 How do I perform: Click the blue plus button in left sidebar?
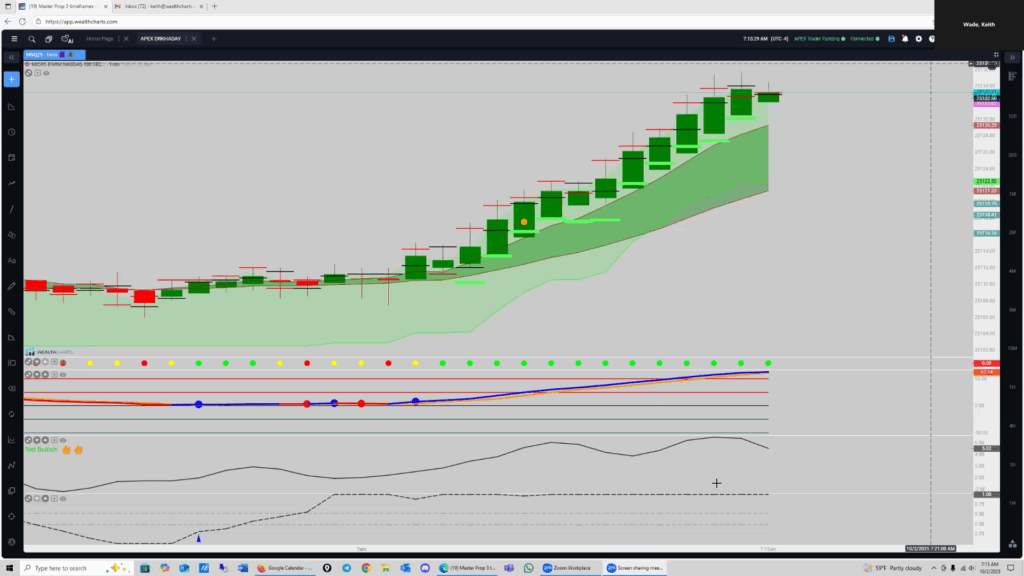point(11,79)
